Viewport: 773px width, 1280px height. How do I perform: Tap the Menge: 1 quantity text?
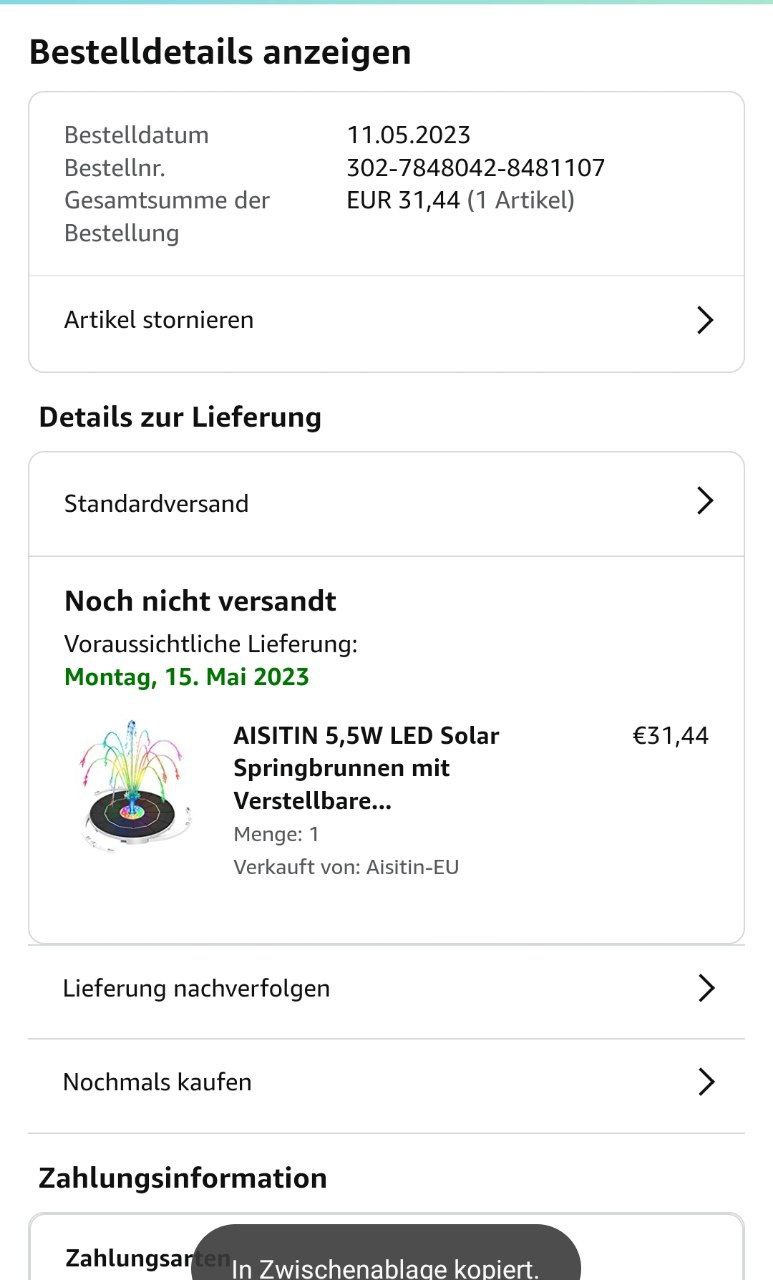(x=276, y=834)
